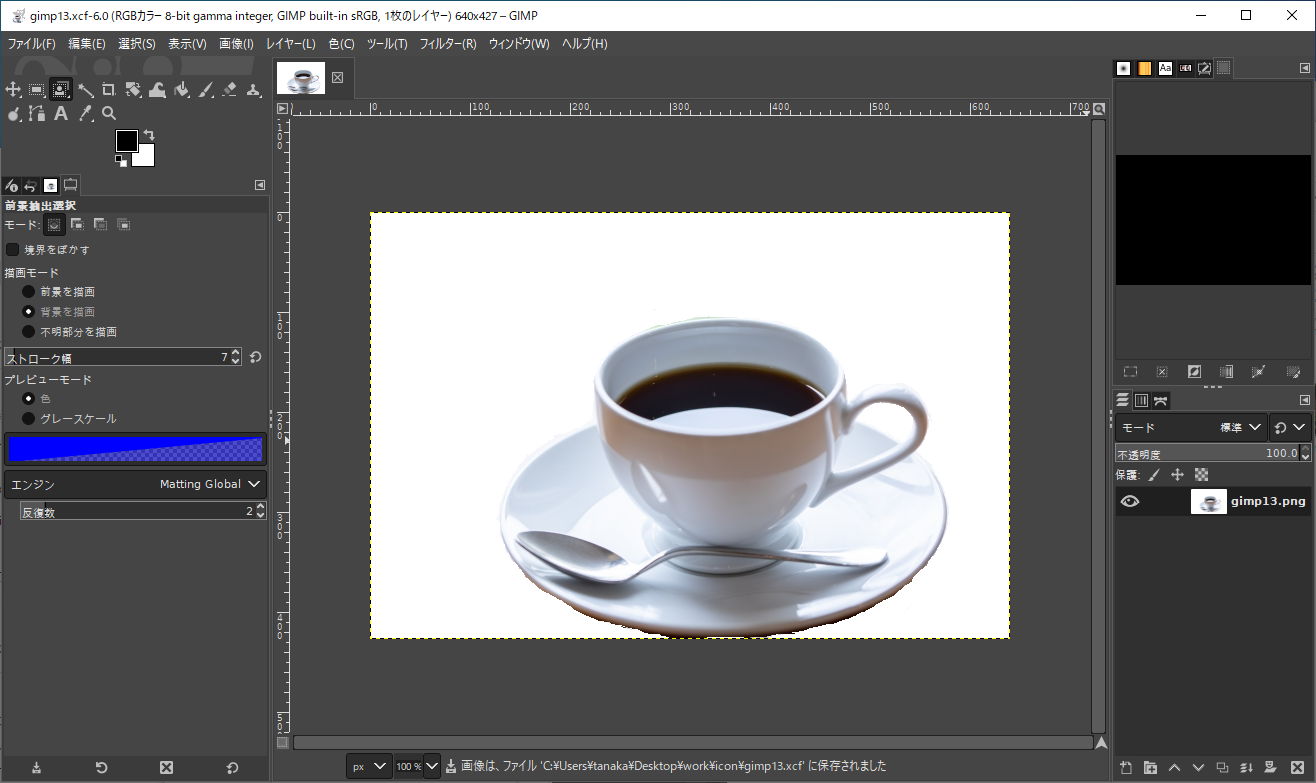Select the Color Picker eyedropper tool
1316x783 pixels.
click(86, 114)
